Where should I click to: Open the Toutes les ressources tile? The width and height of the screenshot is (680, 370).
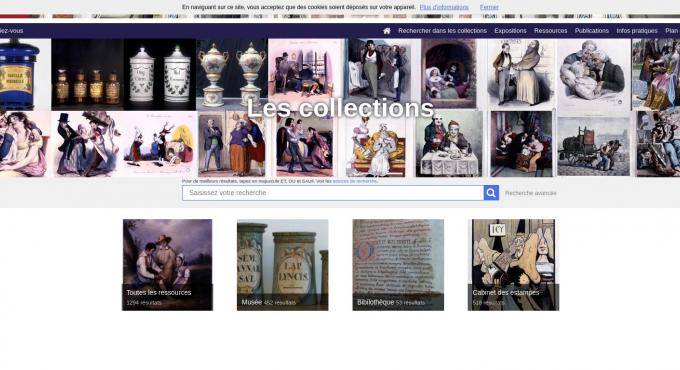167,265
